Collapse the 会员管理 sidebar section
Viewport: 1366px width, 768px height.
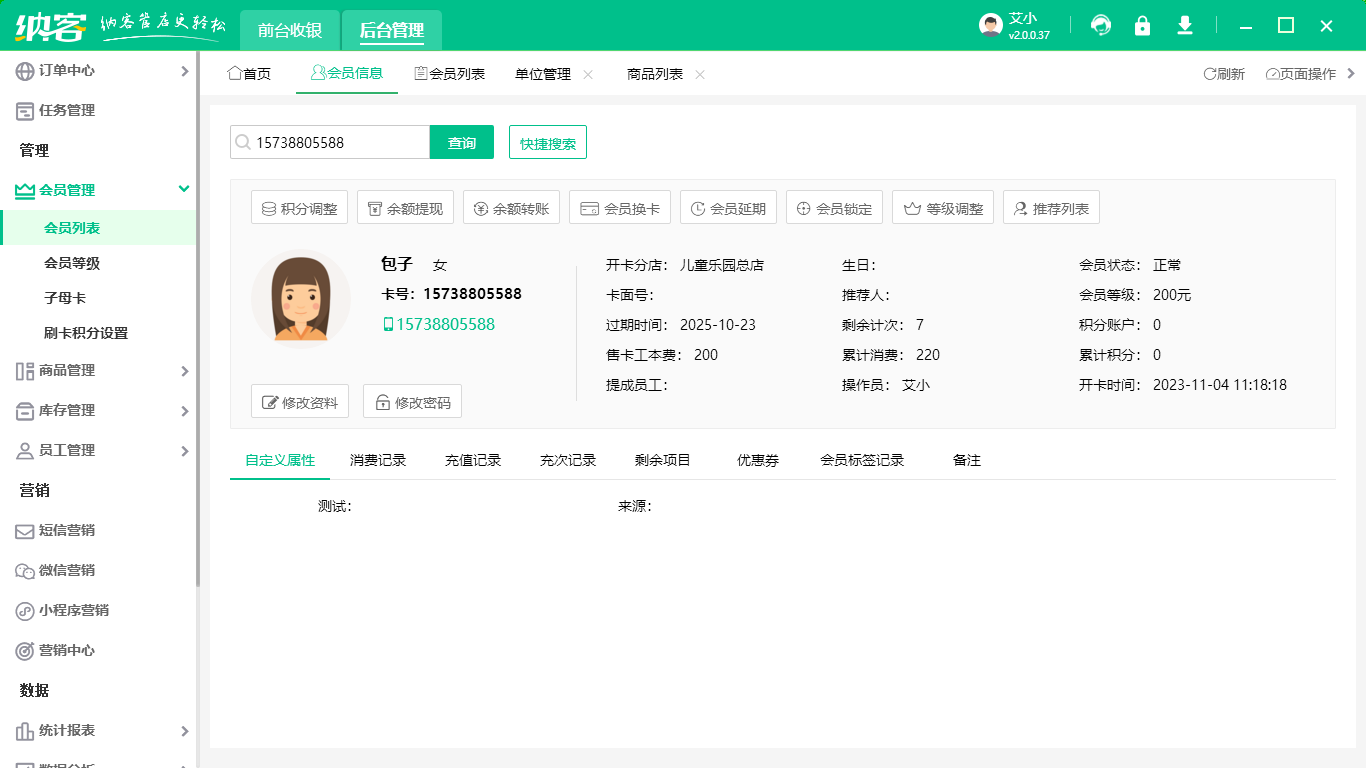[100, 190]
